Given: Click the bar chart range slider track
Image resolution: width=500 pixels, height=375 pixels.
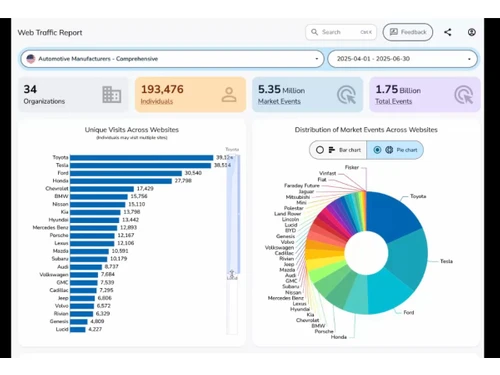Looking at the screenshot, I should point(232,244).
